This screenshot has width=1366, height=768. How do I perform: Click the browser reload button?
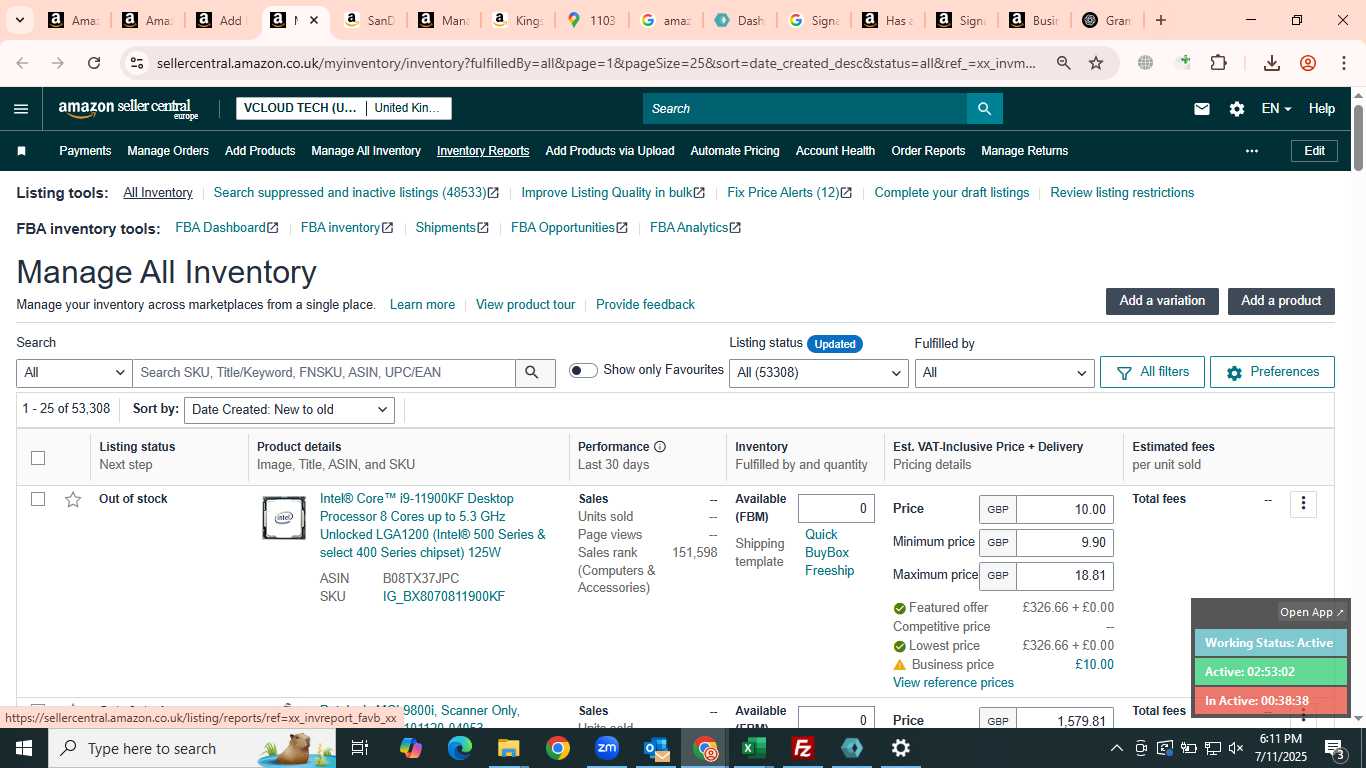click(94, 63)
